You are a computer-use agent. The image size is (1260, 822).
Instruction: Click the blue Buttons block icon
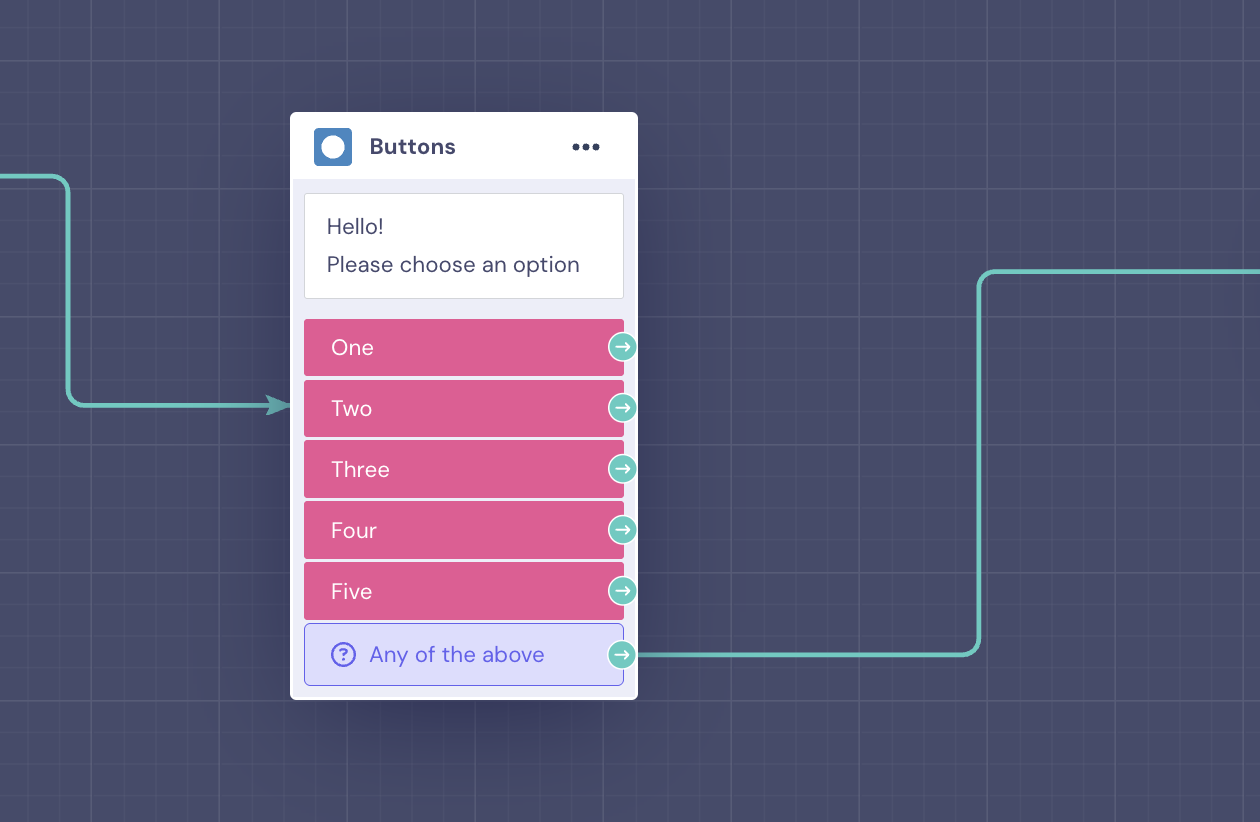tap(333, 147)
